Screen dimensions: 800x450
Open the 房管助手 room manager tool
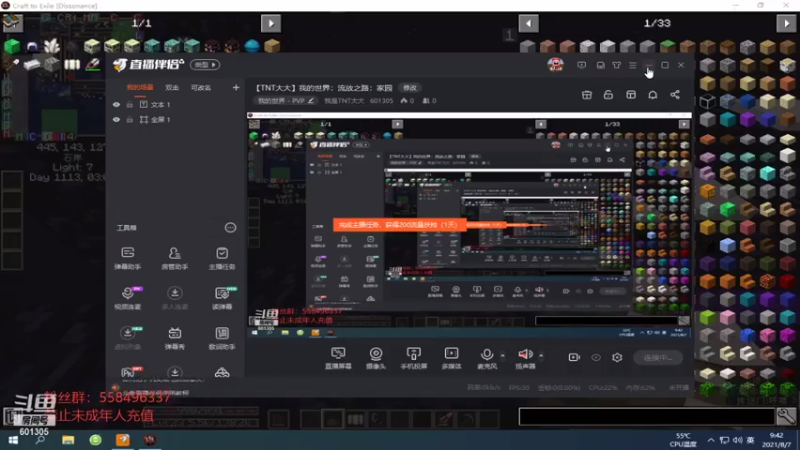[174, 258]
